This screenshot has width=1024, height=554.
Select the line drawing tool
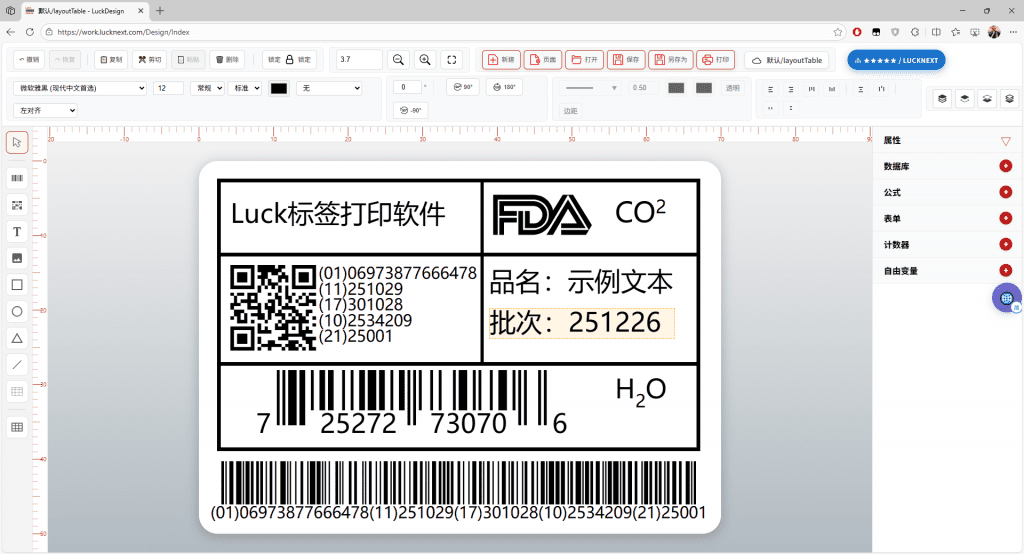(x=17, y=364)
